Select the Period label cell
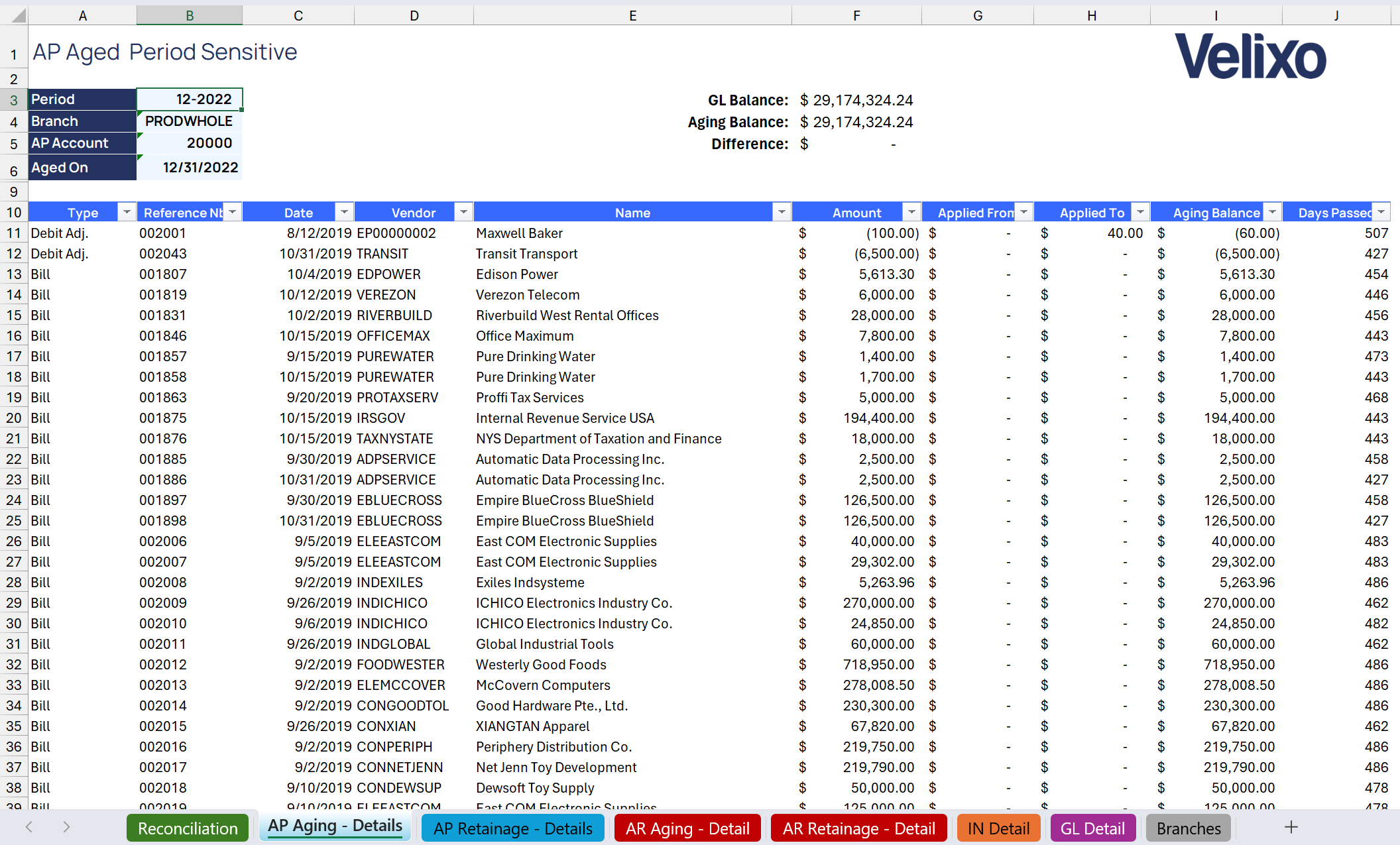Image resolution: width=1400 pixels, height=845 pixels. point(82,99)
